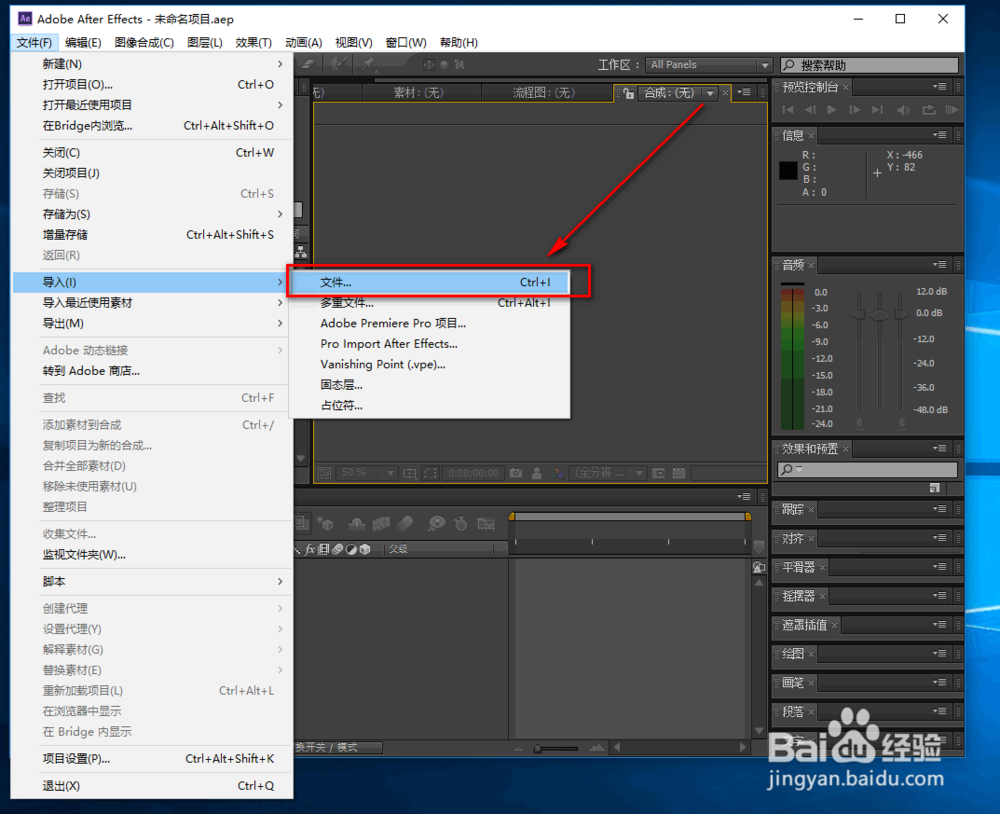This screenshot has width=1000, height=814.
Task: Expand 导入最近使用素材 submenu
Action: pyautogui.click(x=152, y=302)
